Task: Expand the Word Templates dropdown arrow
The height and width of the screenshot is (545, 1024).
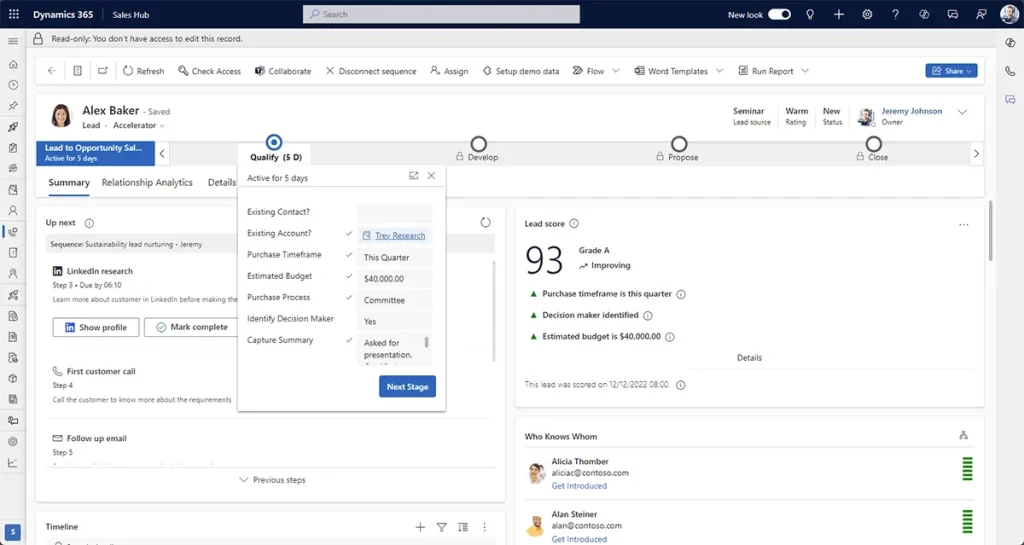Action: pos(720,71)
